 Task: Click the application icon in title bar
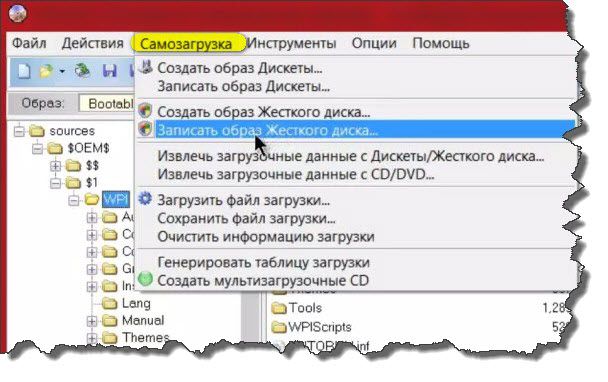[17, 14]
